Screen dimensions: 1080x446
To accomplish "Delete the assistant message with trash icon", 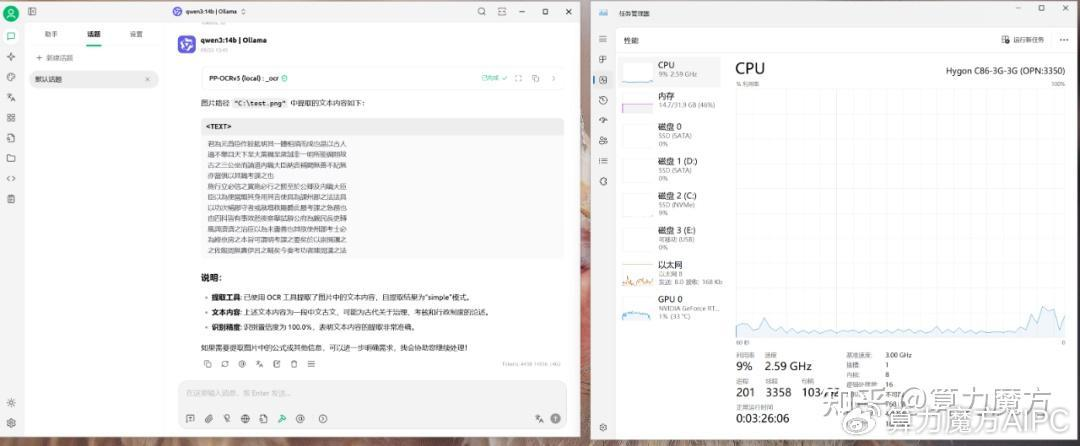I will (294, 364).
